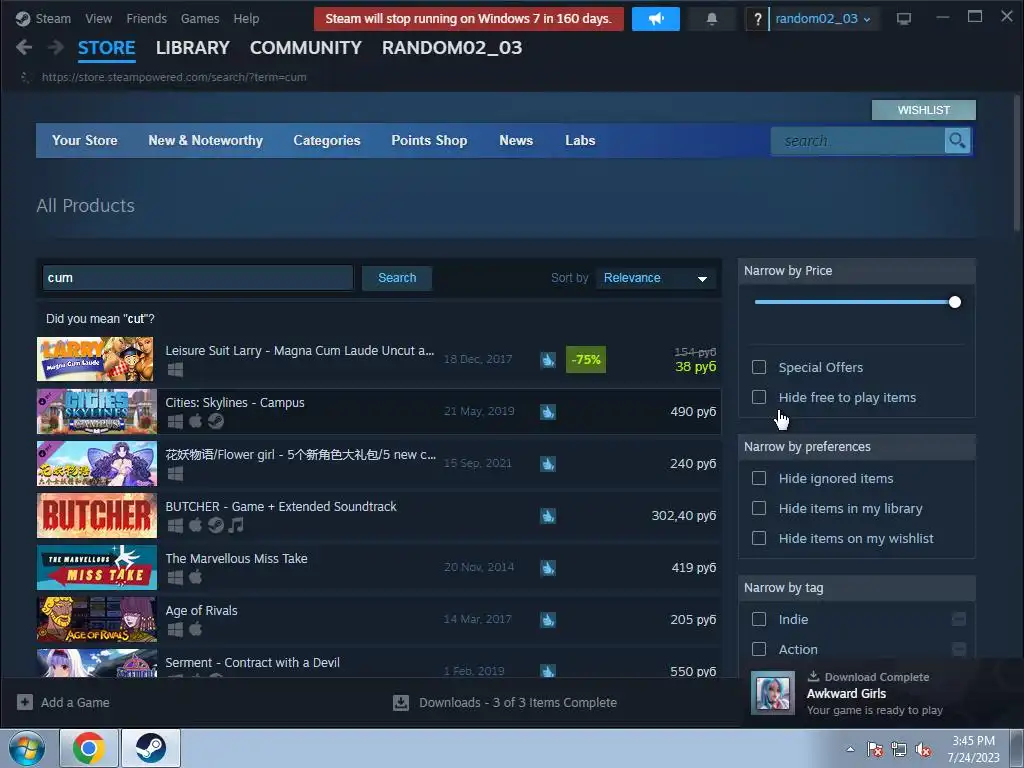Open the WISHLIST button

click(x=923, y=110)
